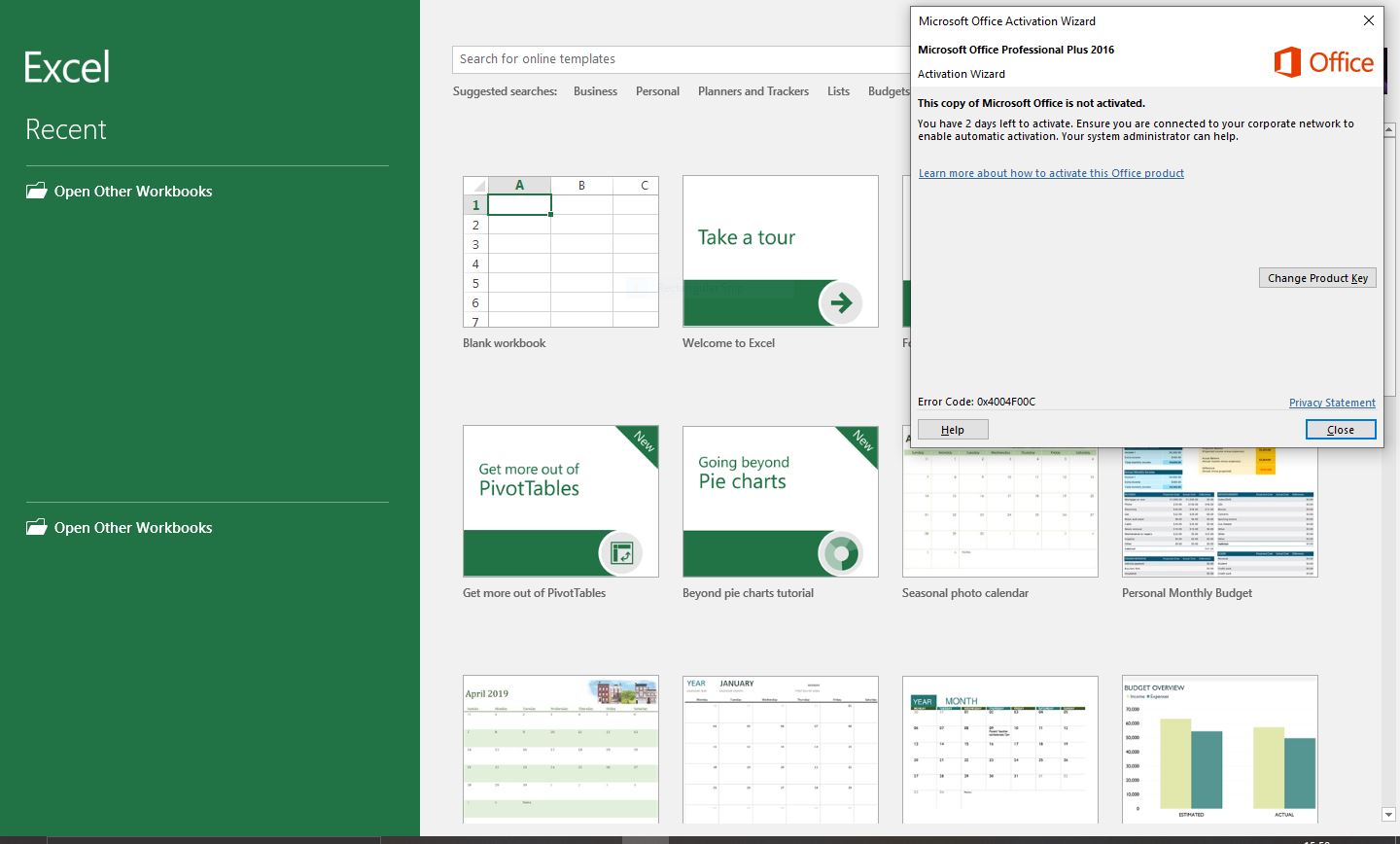
Task: Select Business suggested search
Action: (x=595, y=91)
